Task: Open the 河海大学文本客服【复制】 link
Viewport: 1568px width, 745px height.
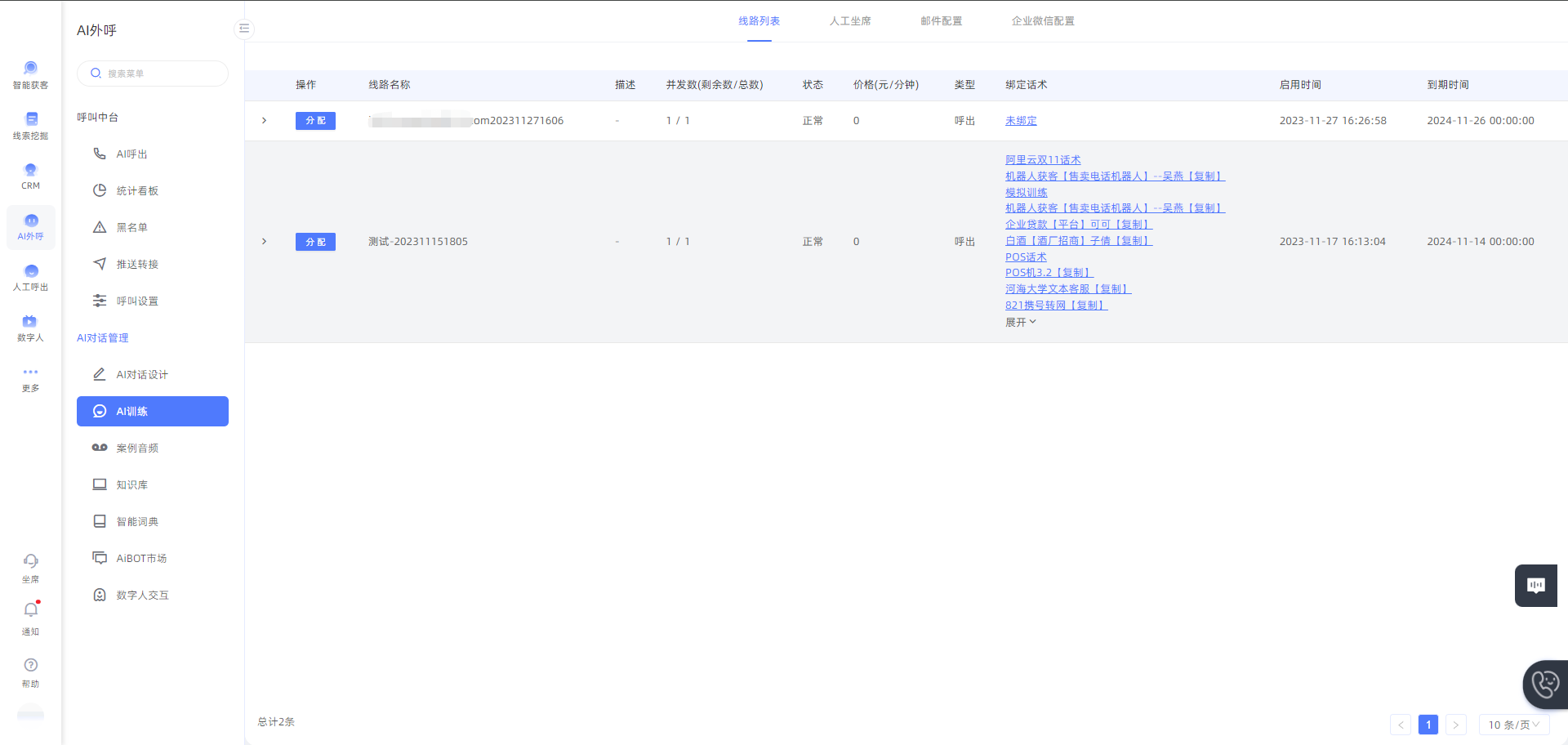Action: (x=1068, y=289)
